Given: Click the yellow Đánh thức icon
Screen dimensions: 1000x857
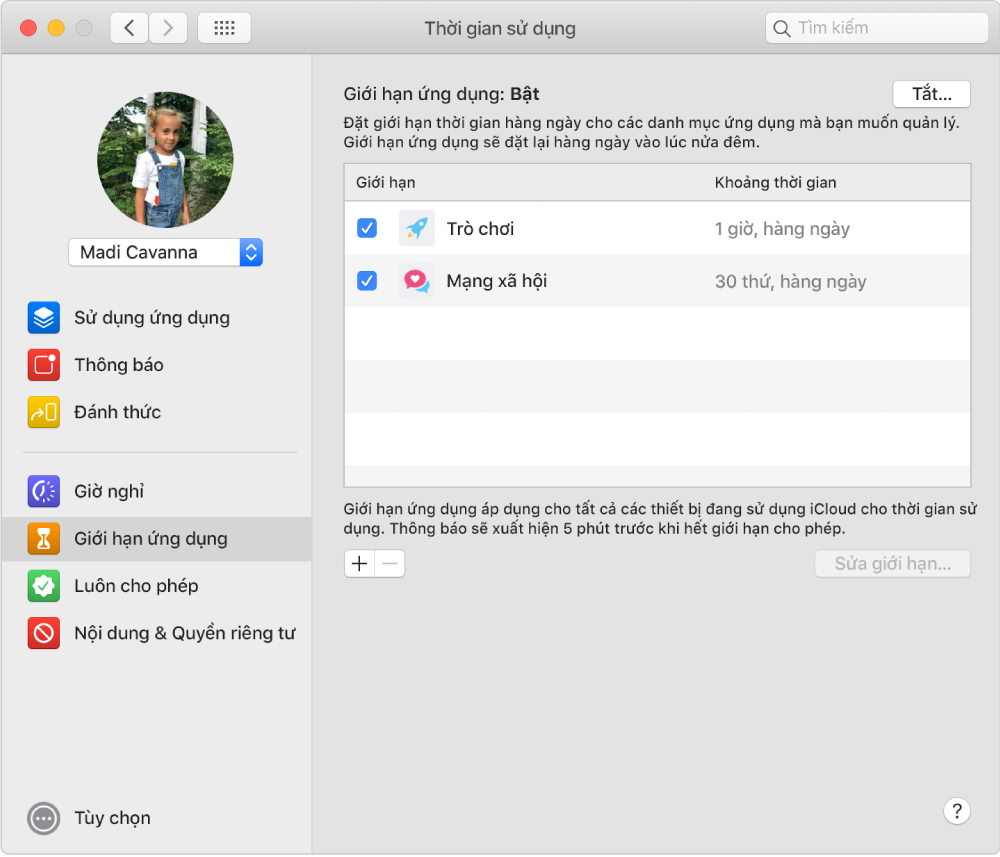Looking at the screenshot, I should [x=43, y=412].
